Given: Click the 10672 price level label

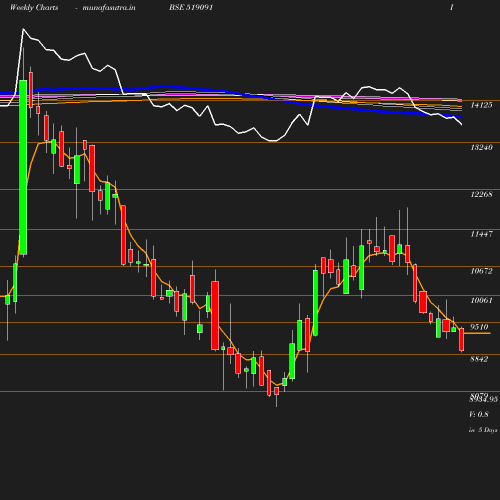Looking at the screenshot, I should (481, 271).
